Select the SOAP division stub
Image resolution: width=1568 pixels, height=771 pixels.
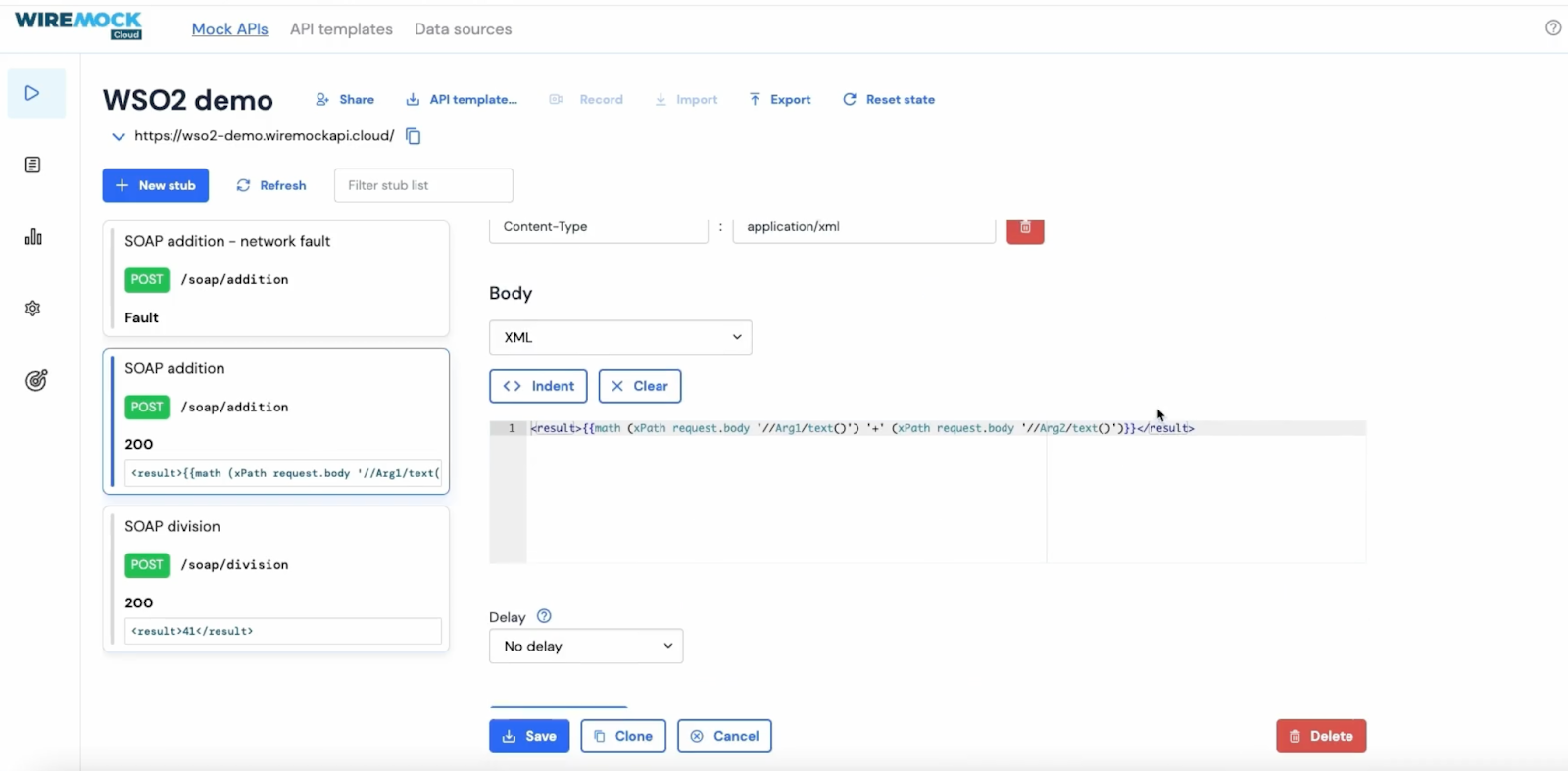click(x=276, y=578)
